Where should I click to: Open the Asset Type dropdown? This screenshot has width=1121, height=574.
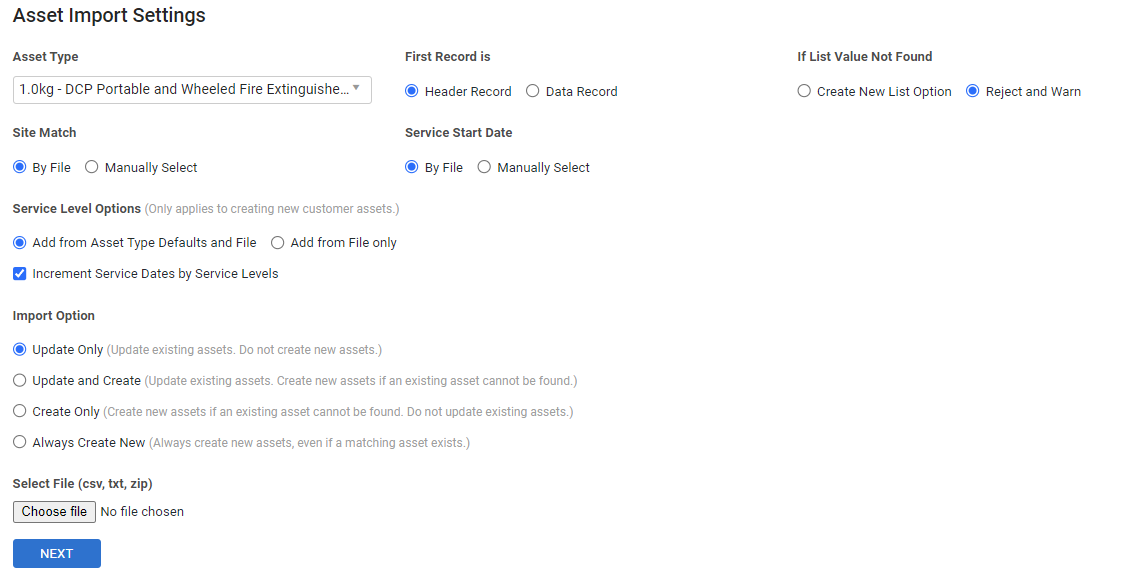click(x=185, y=90)
